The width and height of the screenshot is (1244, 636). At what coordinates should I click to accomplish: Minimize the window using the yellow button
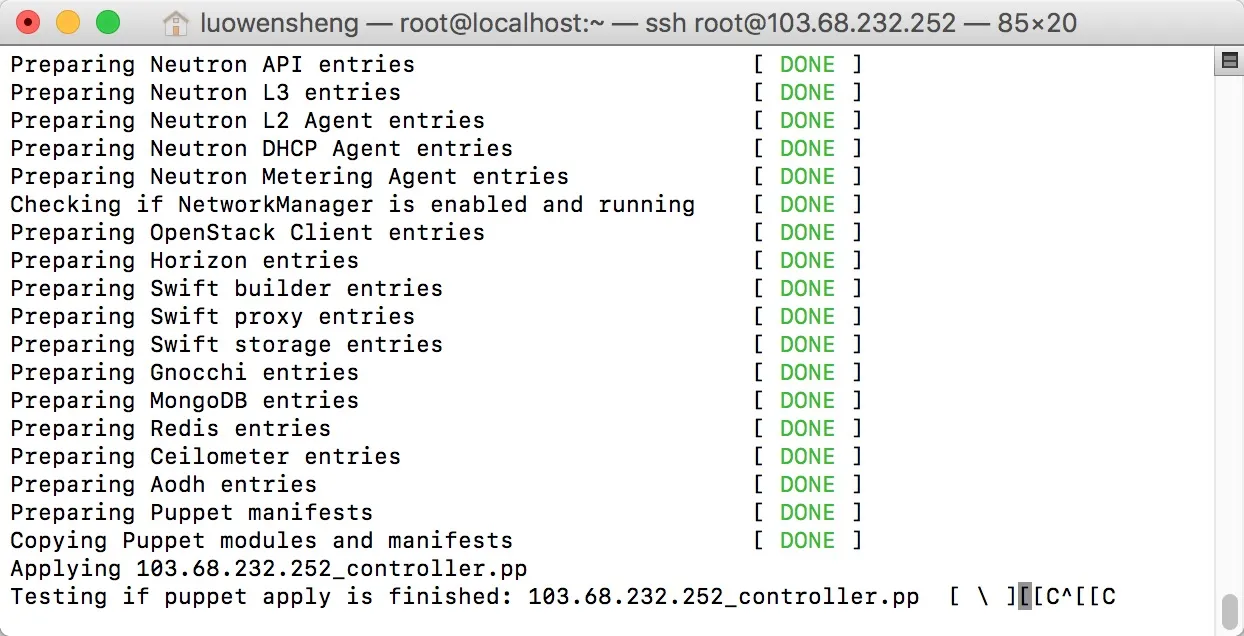pos(68,22)
